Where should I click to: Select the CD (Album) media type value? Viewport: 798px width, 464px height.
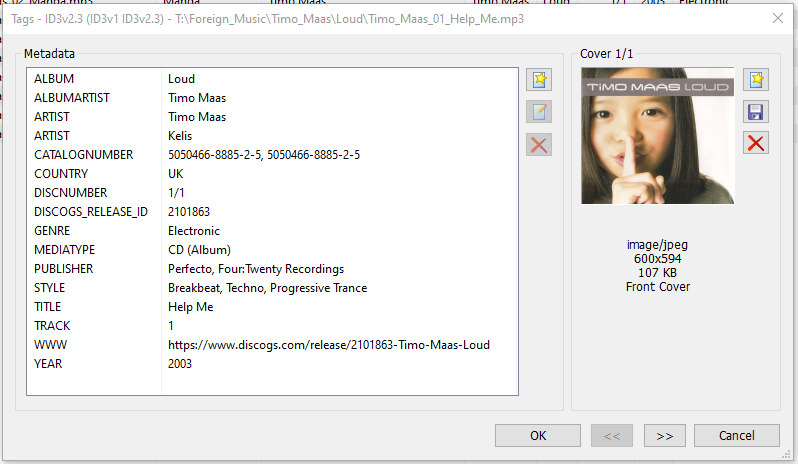coord(200,250)
